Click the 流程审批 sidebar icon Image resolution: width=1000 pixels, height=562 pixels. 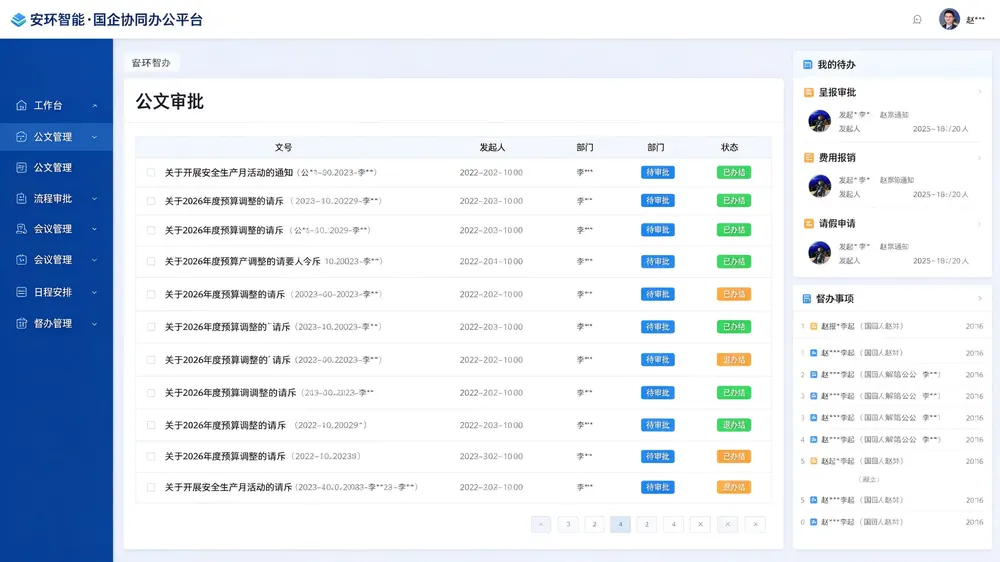click(x=21, y=198)
